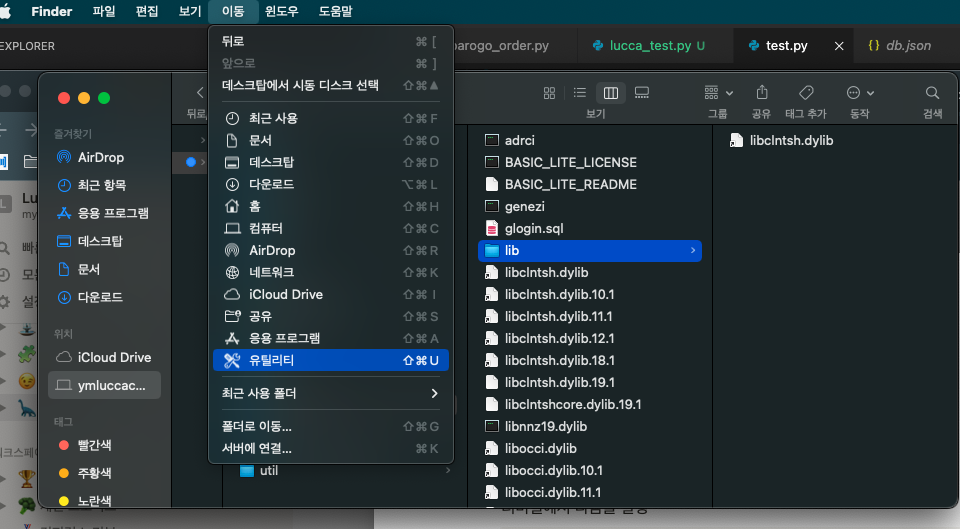Switch Finder to gallery view
Screen dimensions: 960x529
[642, 92]
